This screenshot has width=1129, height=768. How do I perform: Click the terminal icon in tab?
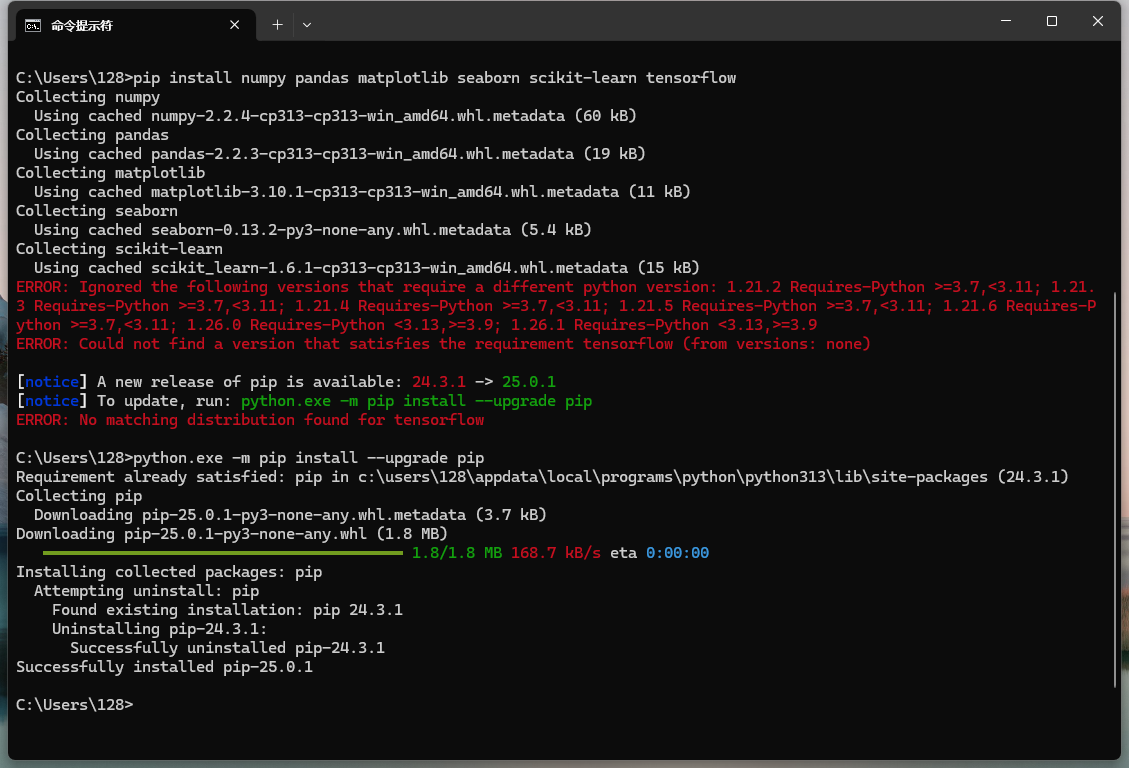(x=33, y=25)
